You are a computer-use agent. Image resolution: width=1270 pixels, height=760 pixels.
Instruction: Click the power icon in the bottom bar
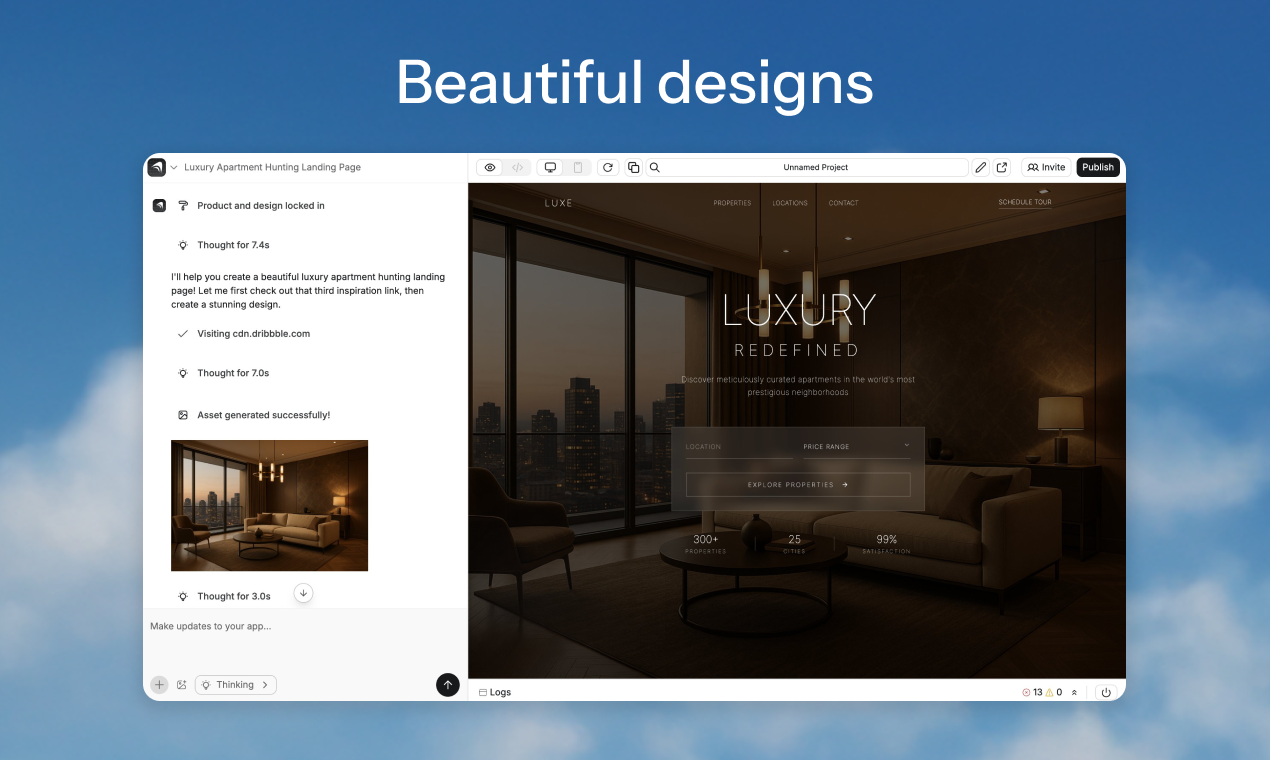pyautogui.click(x=1105, y=692)
